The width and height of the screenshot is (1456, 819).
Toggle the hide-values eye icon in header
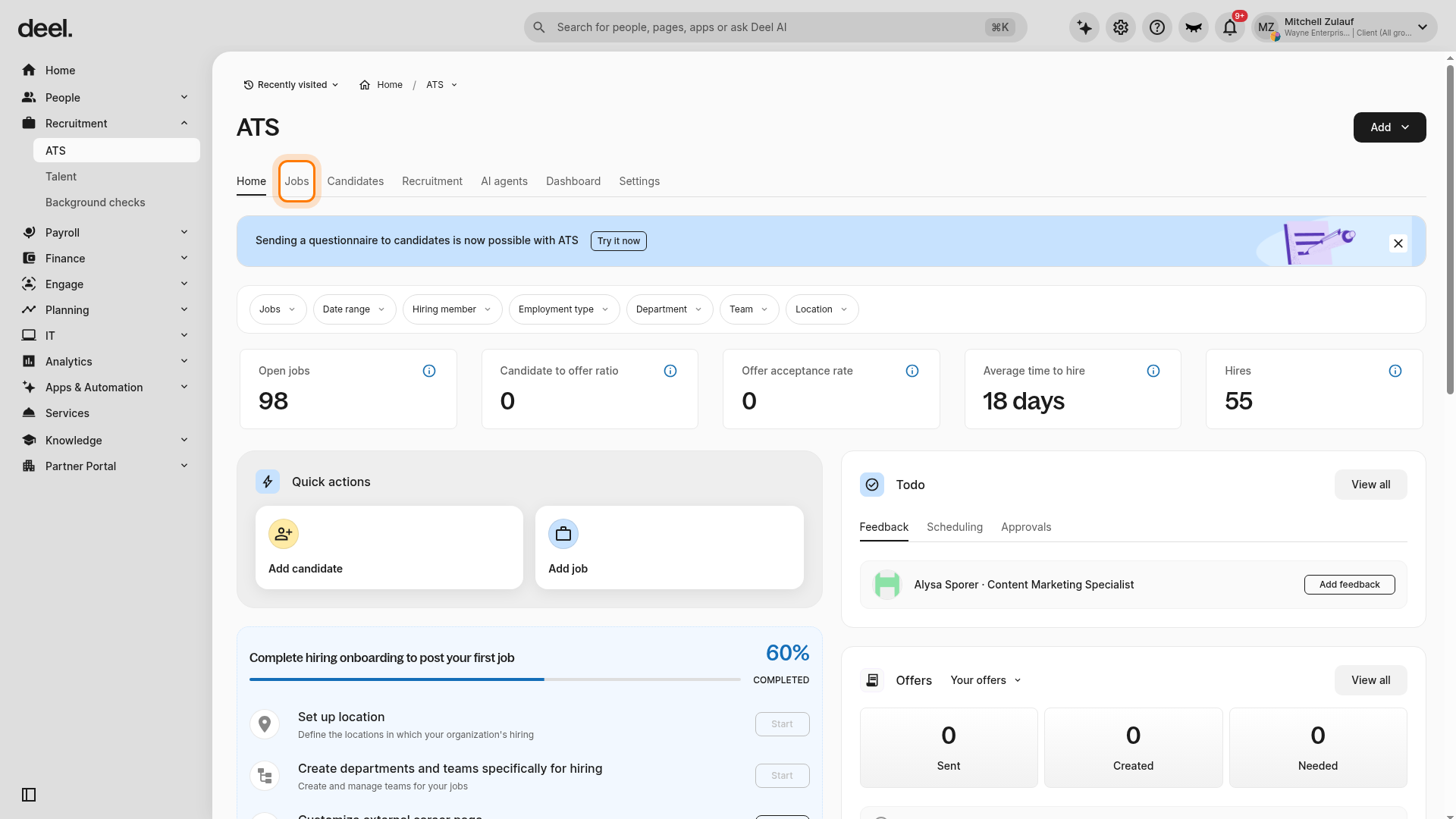(1194, 27)
